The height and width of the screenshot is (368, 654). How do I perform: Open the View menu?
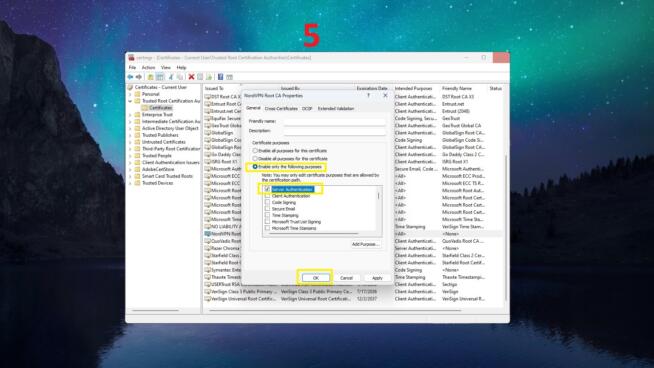pyautogui.click(x=166, y=68)
